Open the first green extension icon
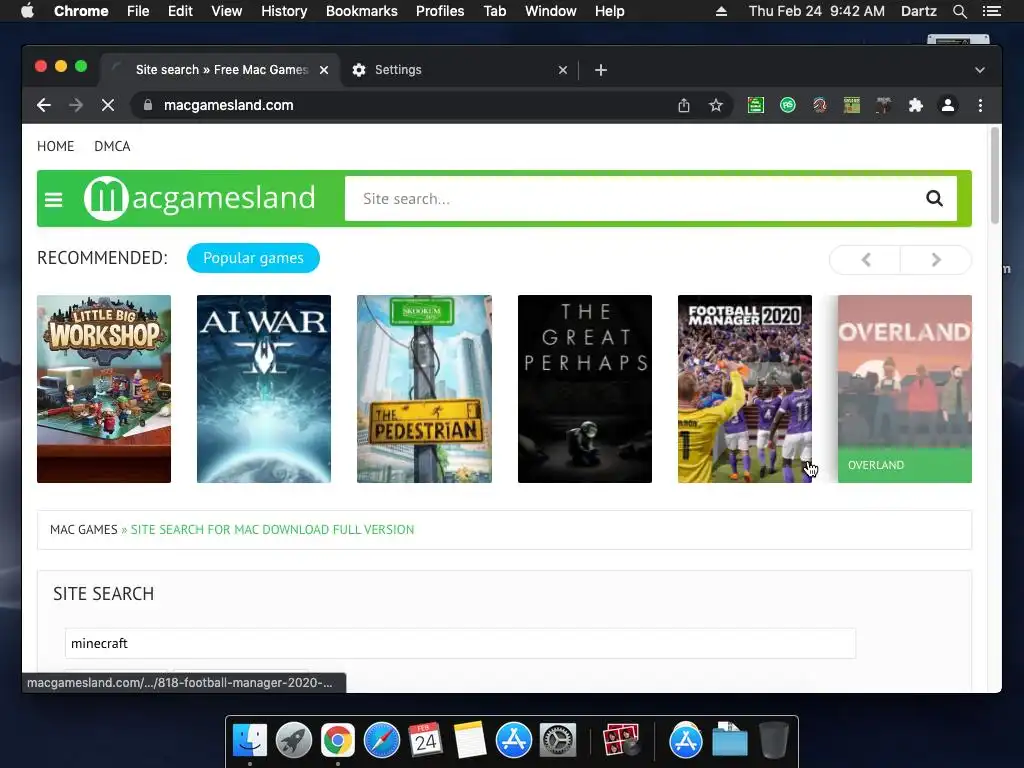The height and width of the screenshot is (768, 1024). pos(756,105)
